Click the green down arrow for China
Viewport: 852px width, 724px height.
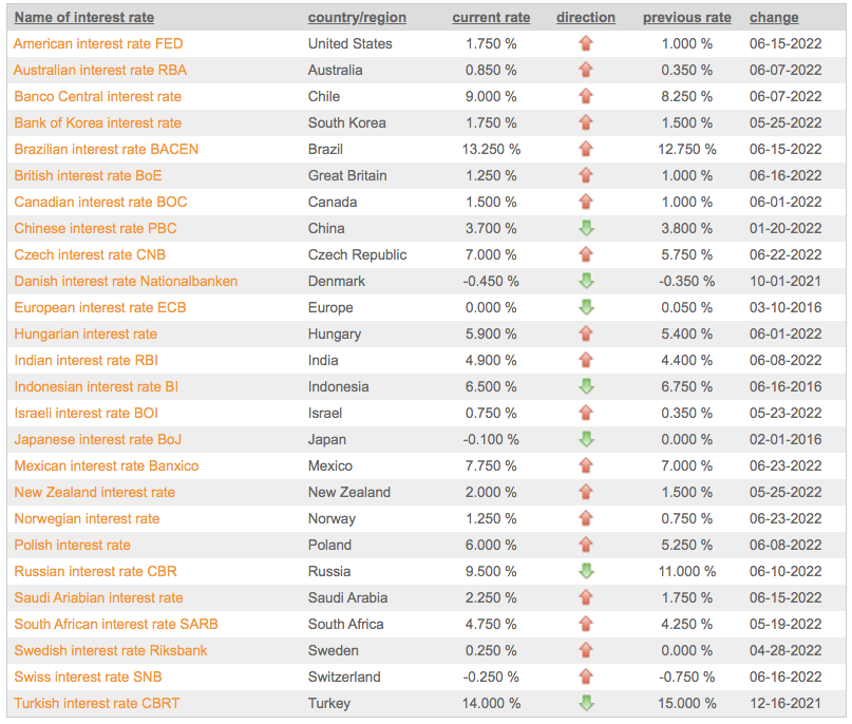click(x=586, y=228)
